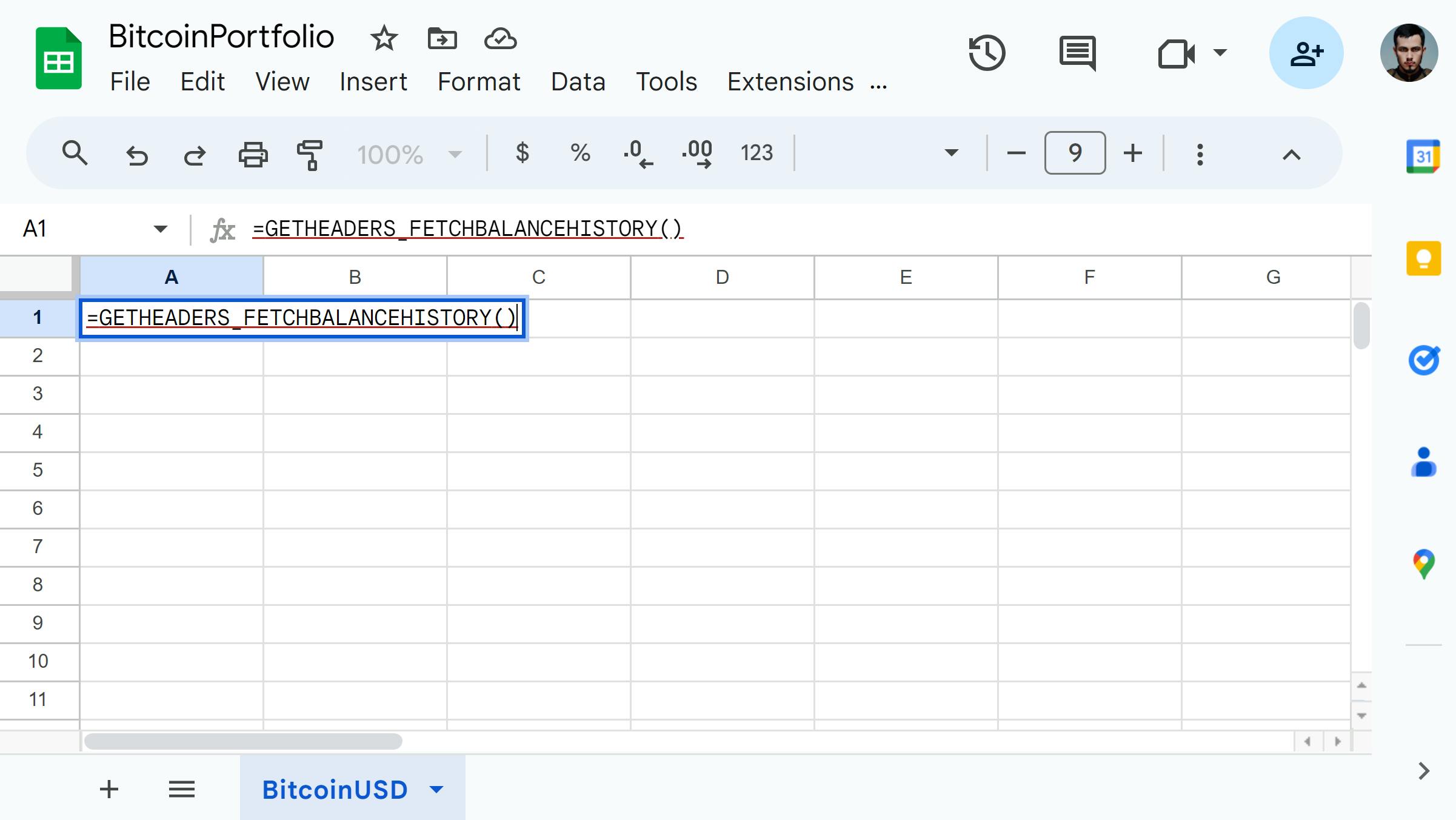Open more number formats 123
The width and height of the screenshot is (1456, 820).
[756, 153]
